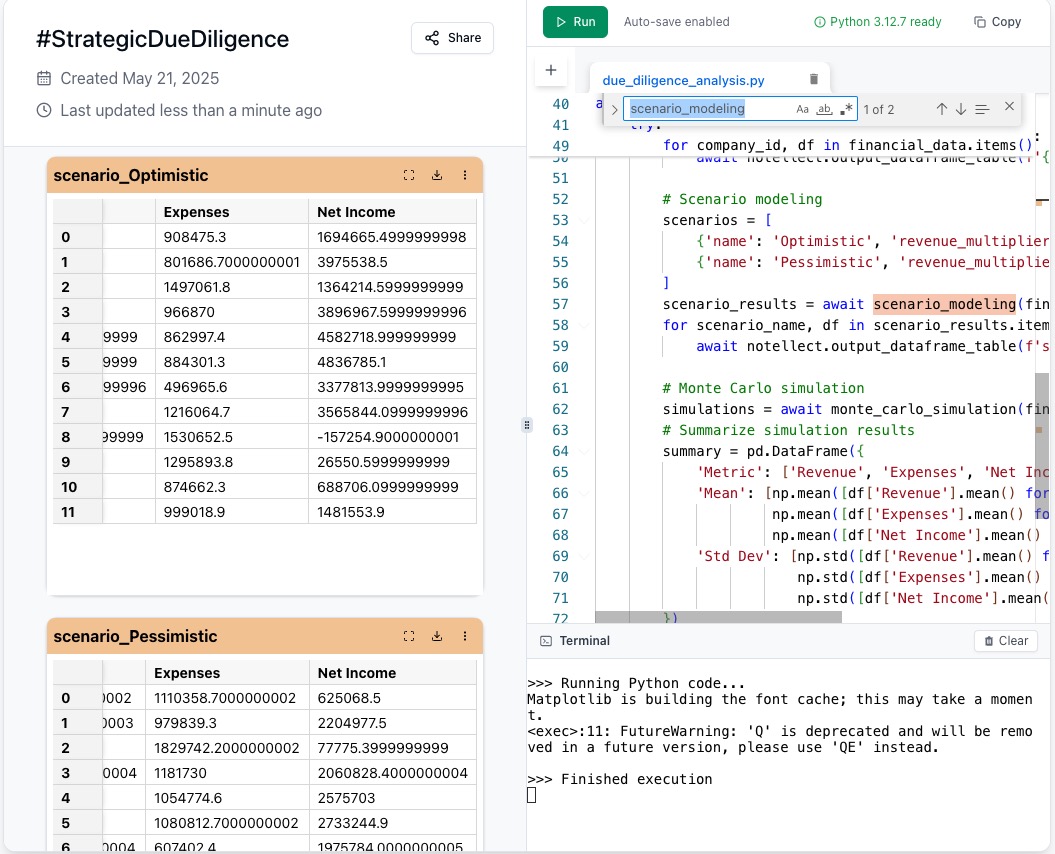
Task: Clear the terminal output
Action: pos(1006,641)
